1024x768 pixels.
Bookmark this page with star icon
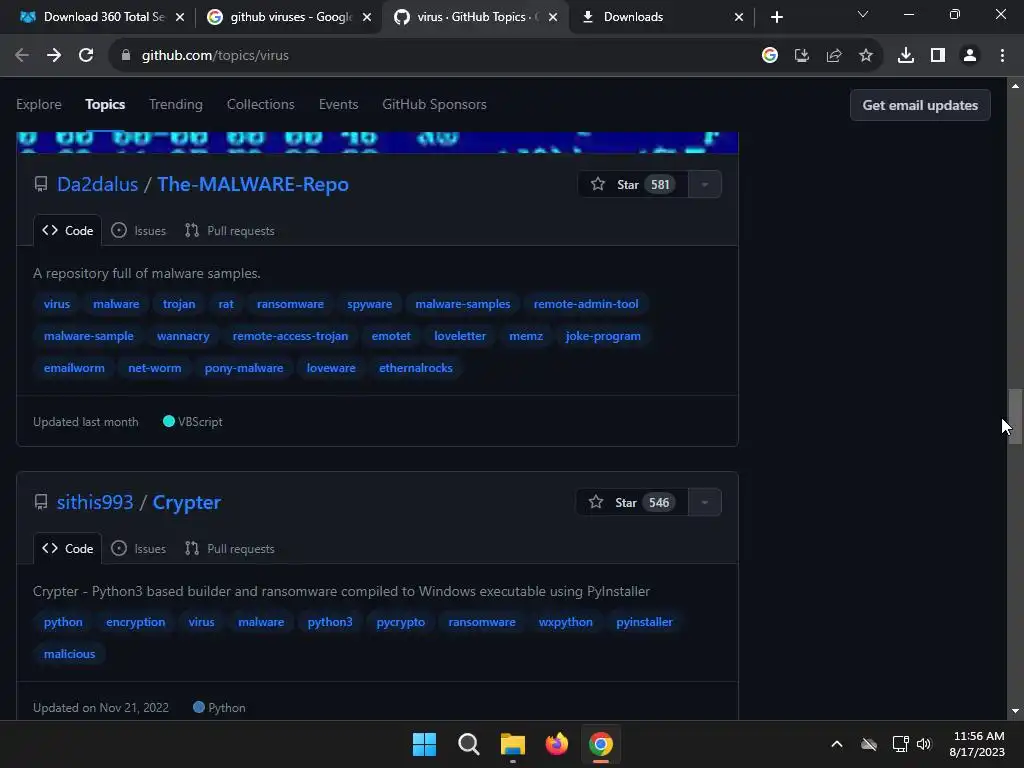click(x=866, y=56)
